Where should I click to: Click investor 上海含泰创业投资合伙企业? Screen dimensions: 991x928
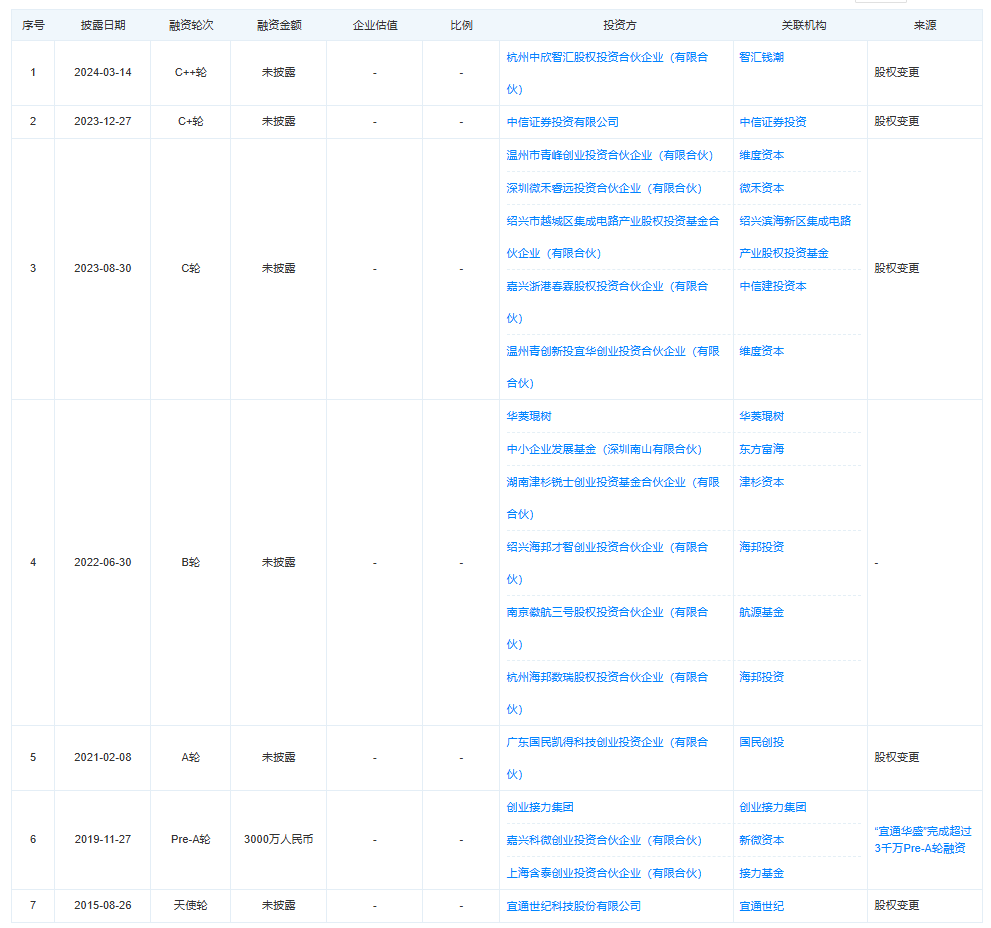click(604, 873)
